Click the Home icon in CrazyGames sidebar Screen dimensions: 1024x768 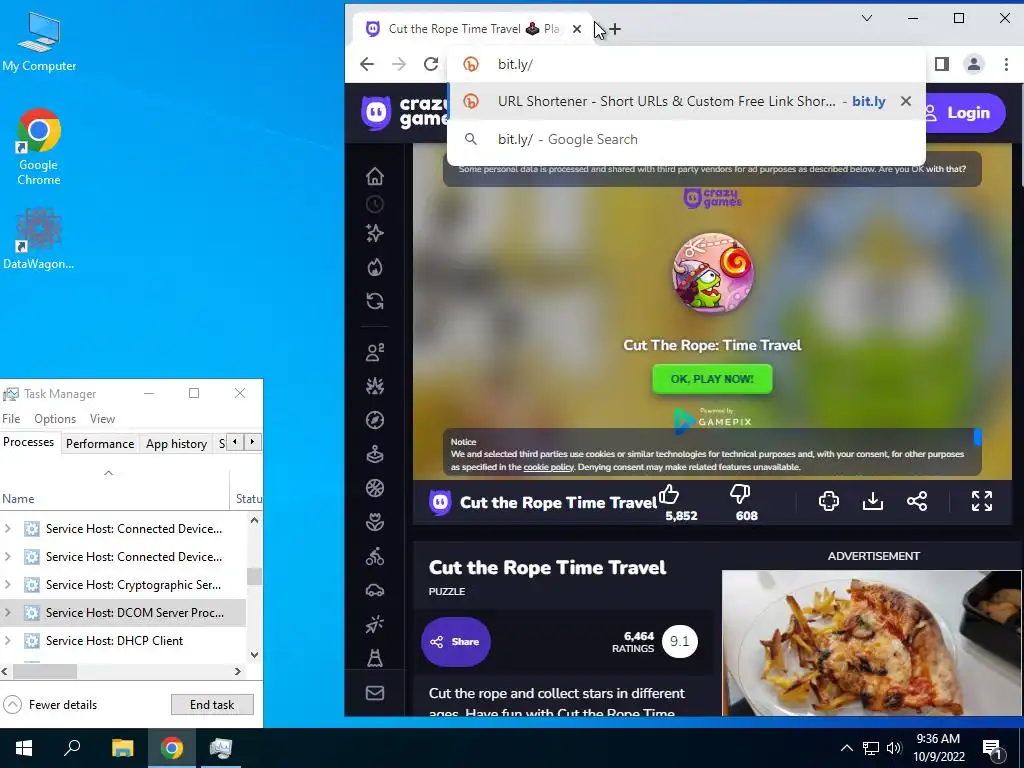point(375,176)
